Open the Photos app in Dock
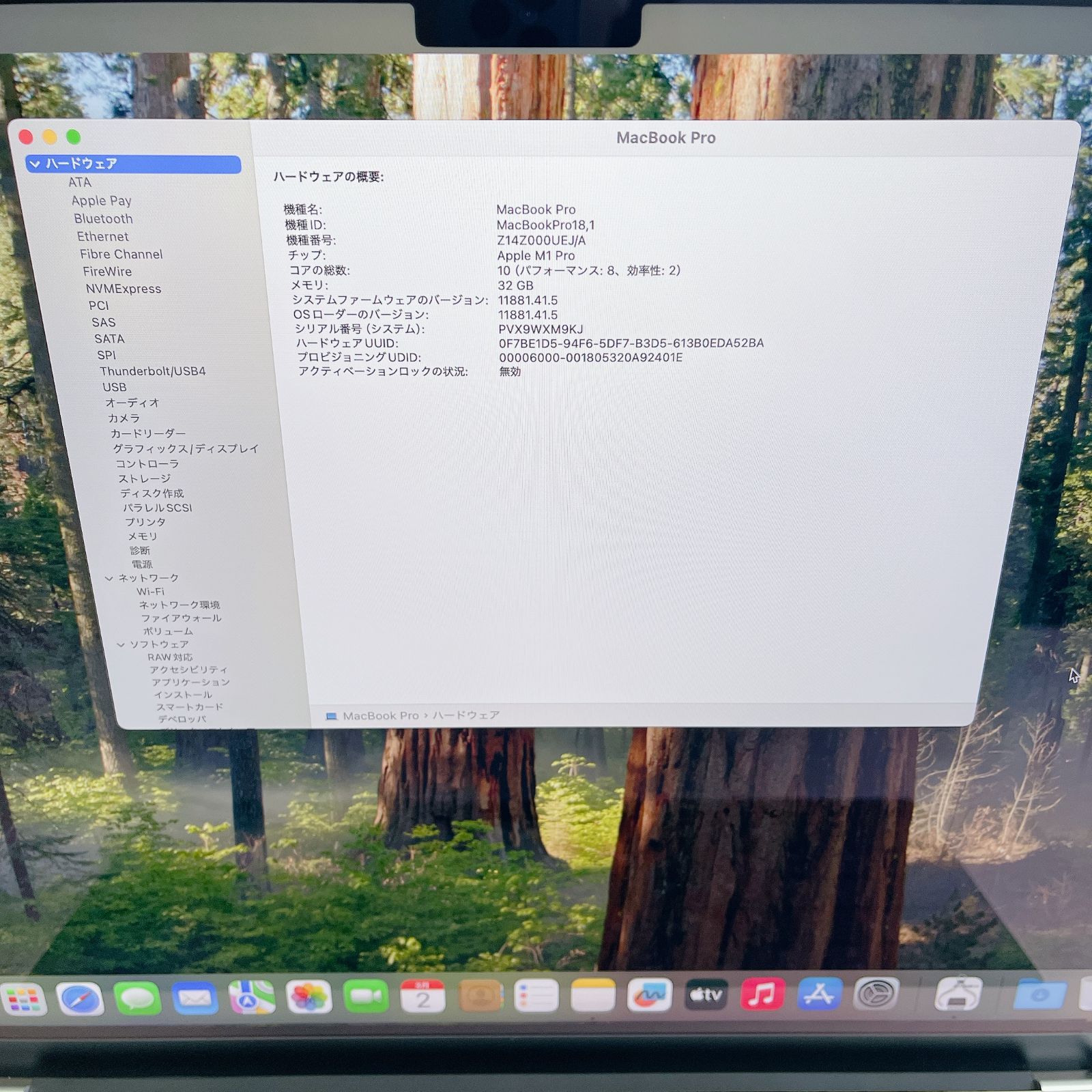 308,998
